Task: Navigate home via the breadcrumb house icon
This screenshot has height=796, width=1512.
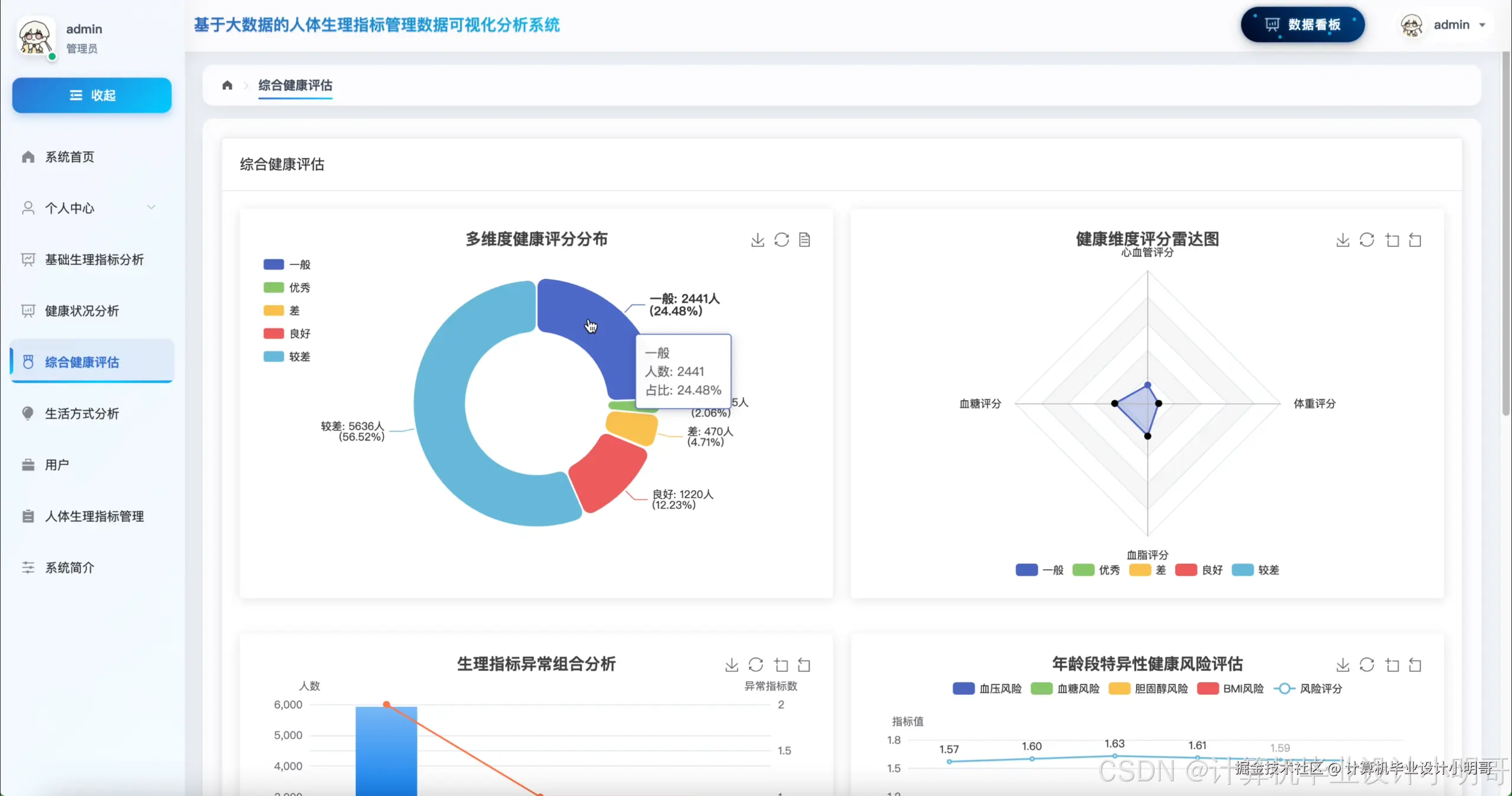Action: (227, 85)
